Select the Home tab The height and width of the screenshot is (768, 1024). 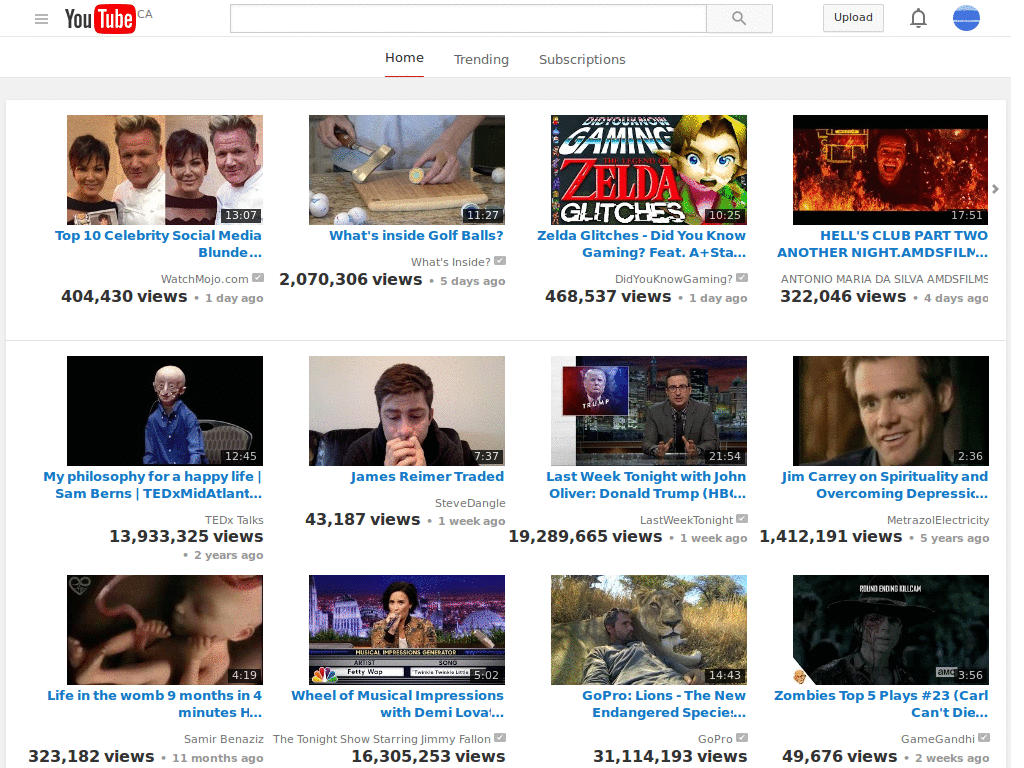404,57
